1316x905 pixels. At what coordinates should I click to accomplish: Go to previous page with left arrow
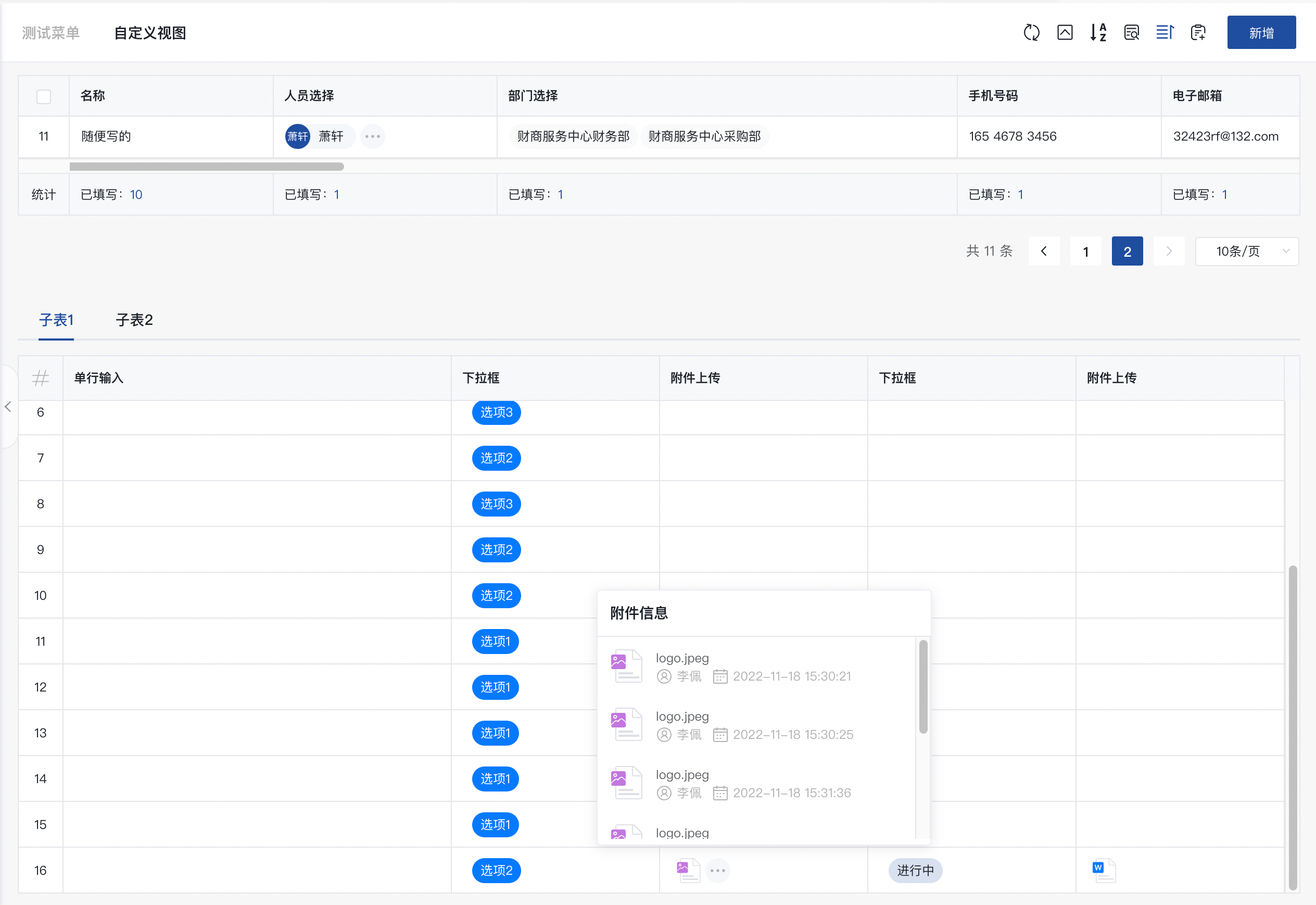coord(1044,251)
